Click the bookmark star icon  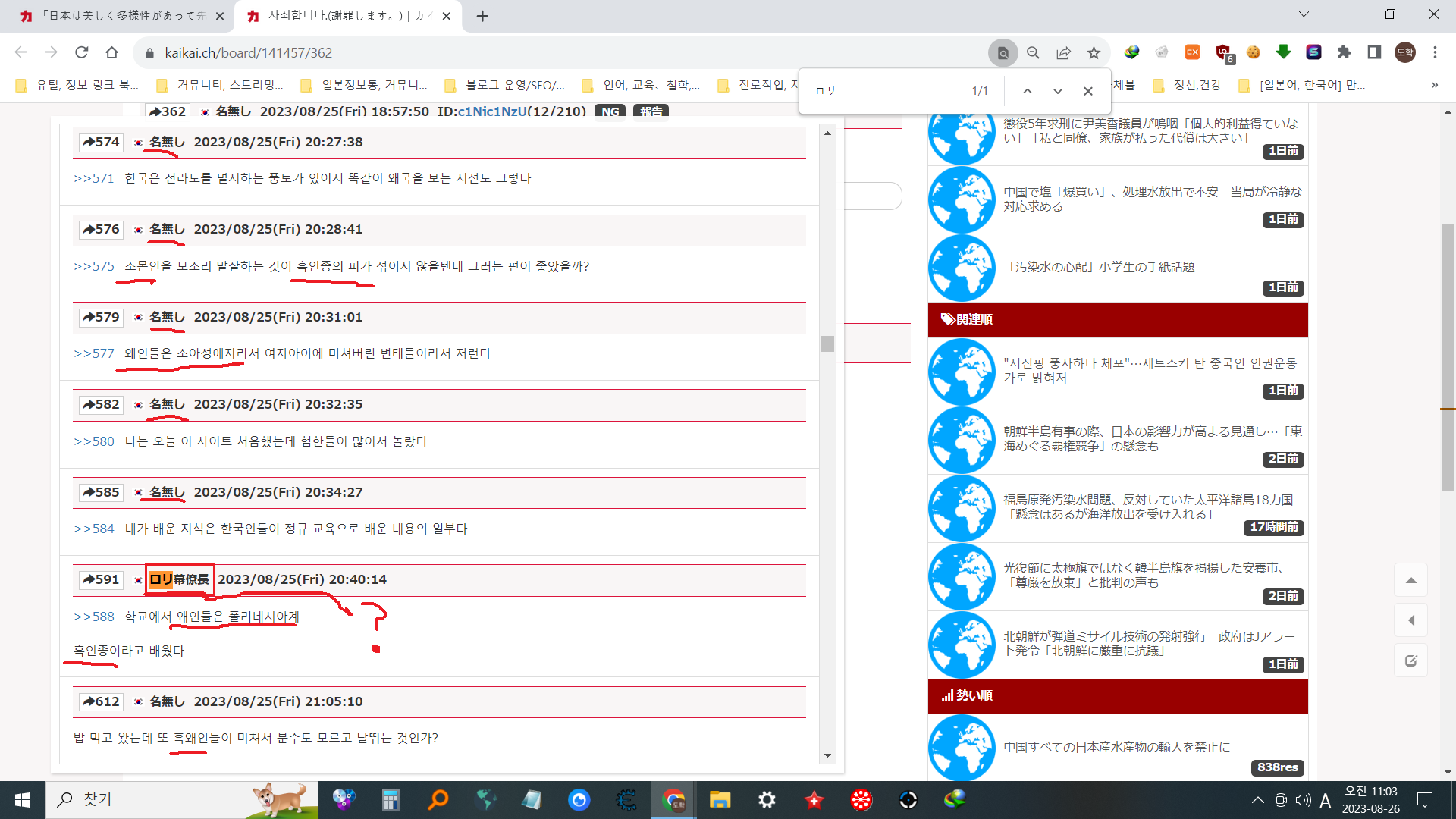pyautogui.click(x=1094, y=53)
